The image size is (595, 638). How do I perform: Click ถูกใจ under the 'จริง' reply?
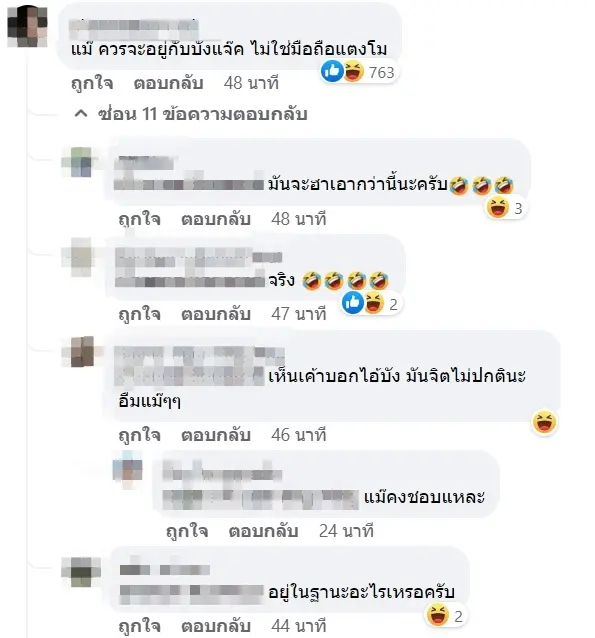point(140,314)
